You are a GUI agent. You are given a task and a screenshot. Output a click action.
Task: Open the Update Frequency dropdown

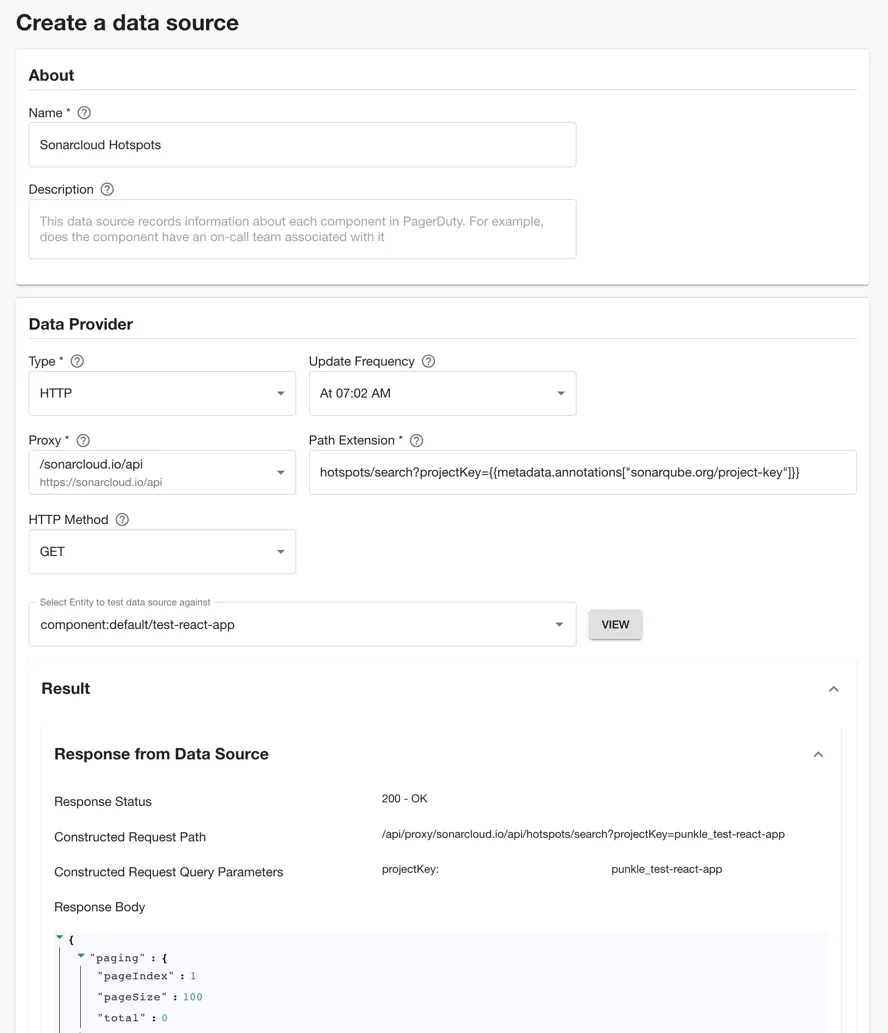pyautogui.click(x=443, y=393)
